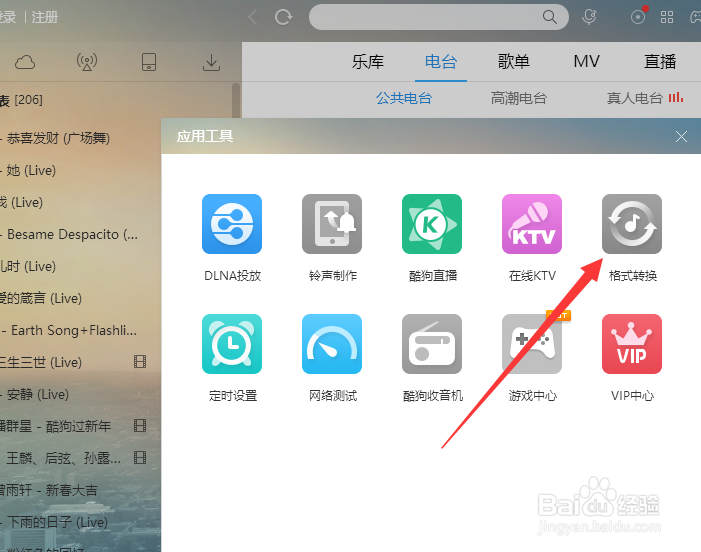The image size is (701, 552).
Task: Go back with the left arrow
Action: tap(253, 17)
